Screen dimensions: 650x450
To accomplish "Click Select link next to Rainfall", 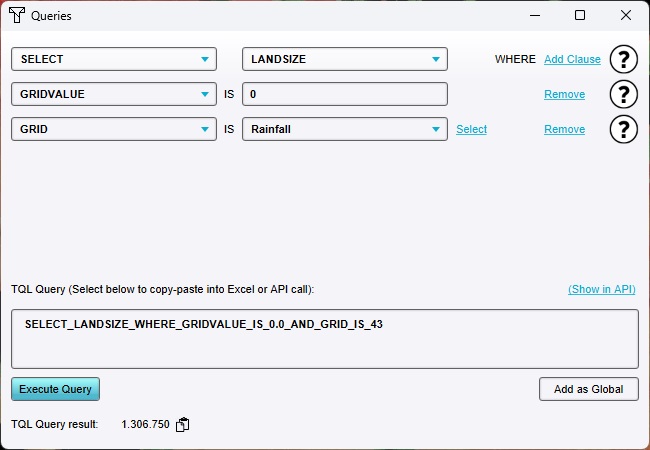I will coord(471,129).
